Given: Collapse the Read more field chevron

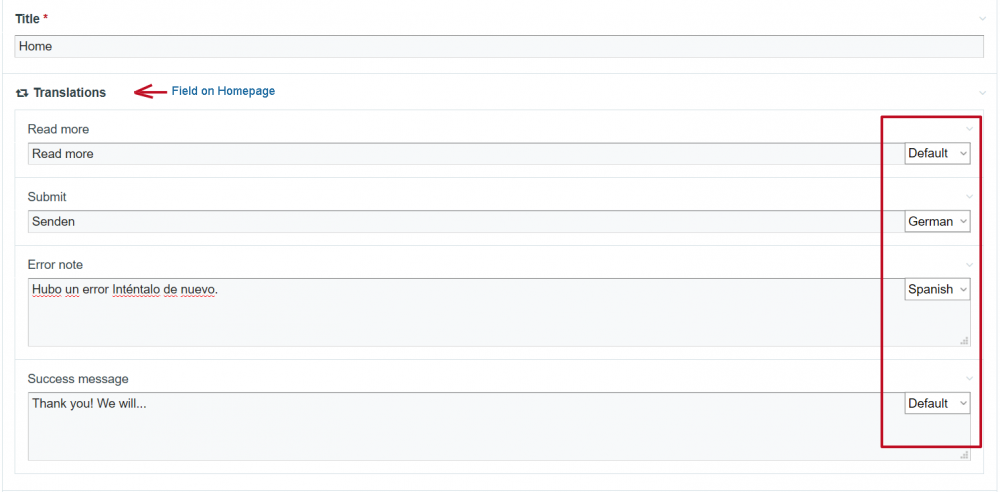Looking at the screenshot, I should click(x=969, y=129).
